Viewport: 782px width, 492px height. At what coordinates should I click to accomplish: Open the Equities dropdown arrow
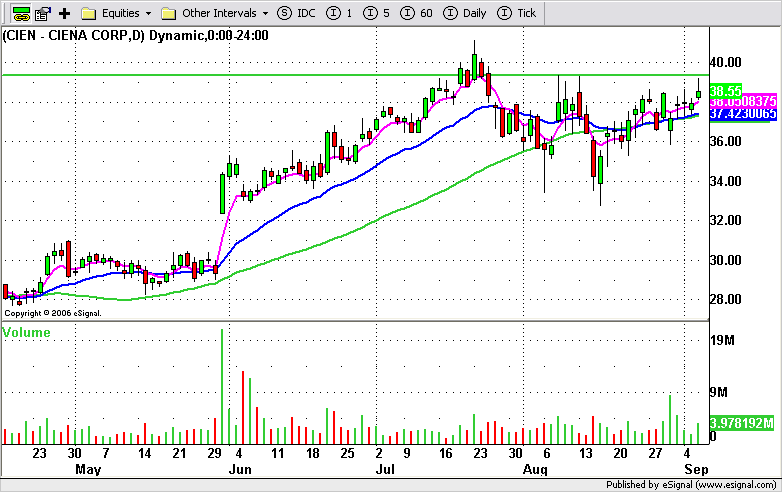148,13
